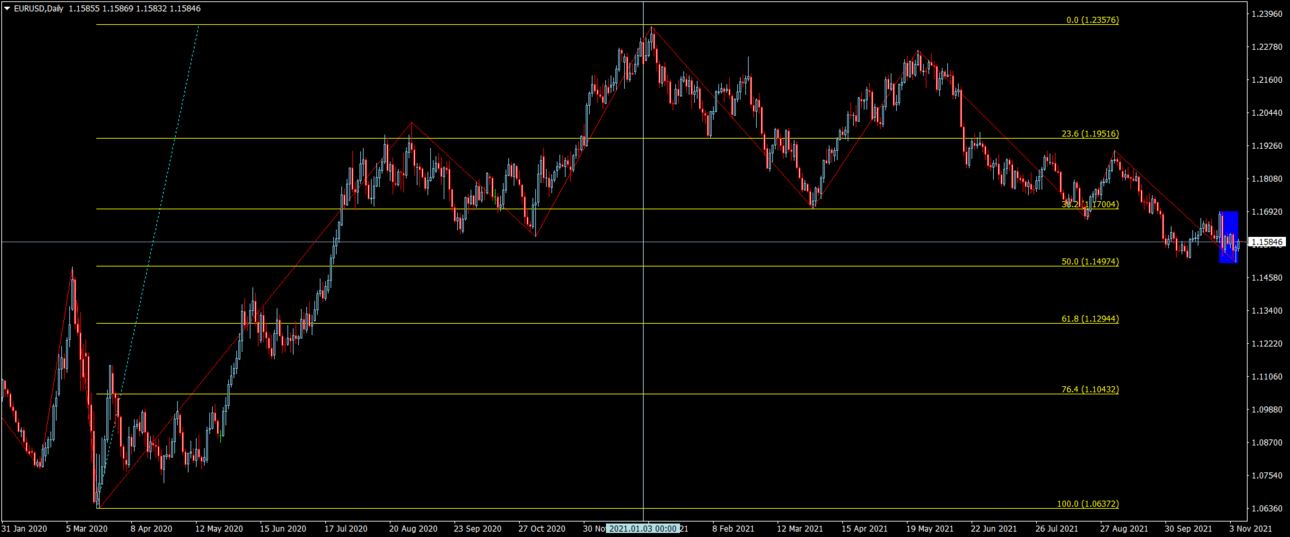Image resolution: width=1290 pixels, height=537 pixels.
Task: Select the 38.2 (1.17004) Fibonacci level label
Action: [x=1090, y=204]
